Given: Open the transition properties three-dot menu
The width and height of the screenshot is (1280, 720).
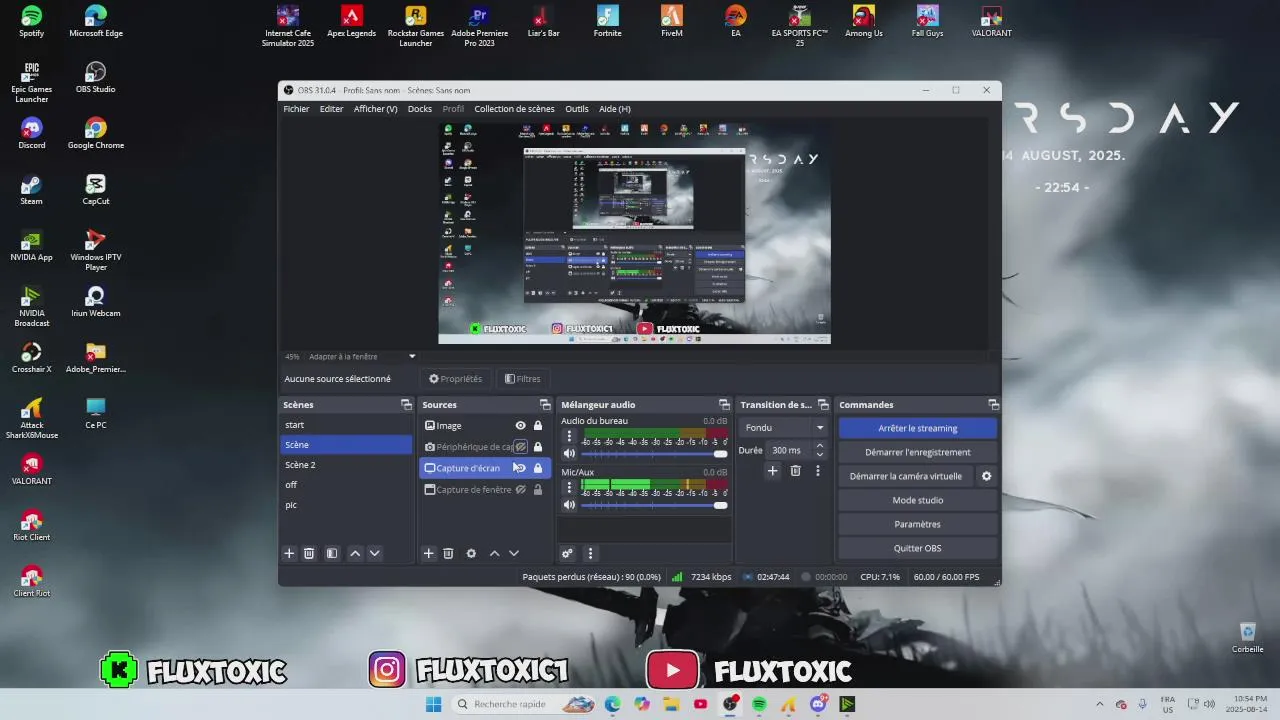Looking at the screenshot, I should coord(817,470).
